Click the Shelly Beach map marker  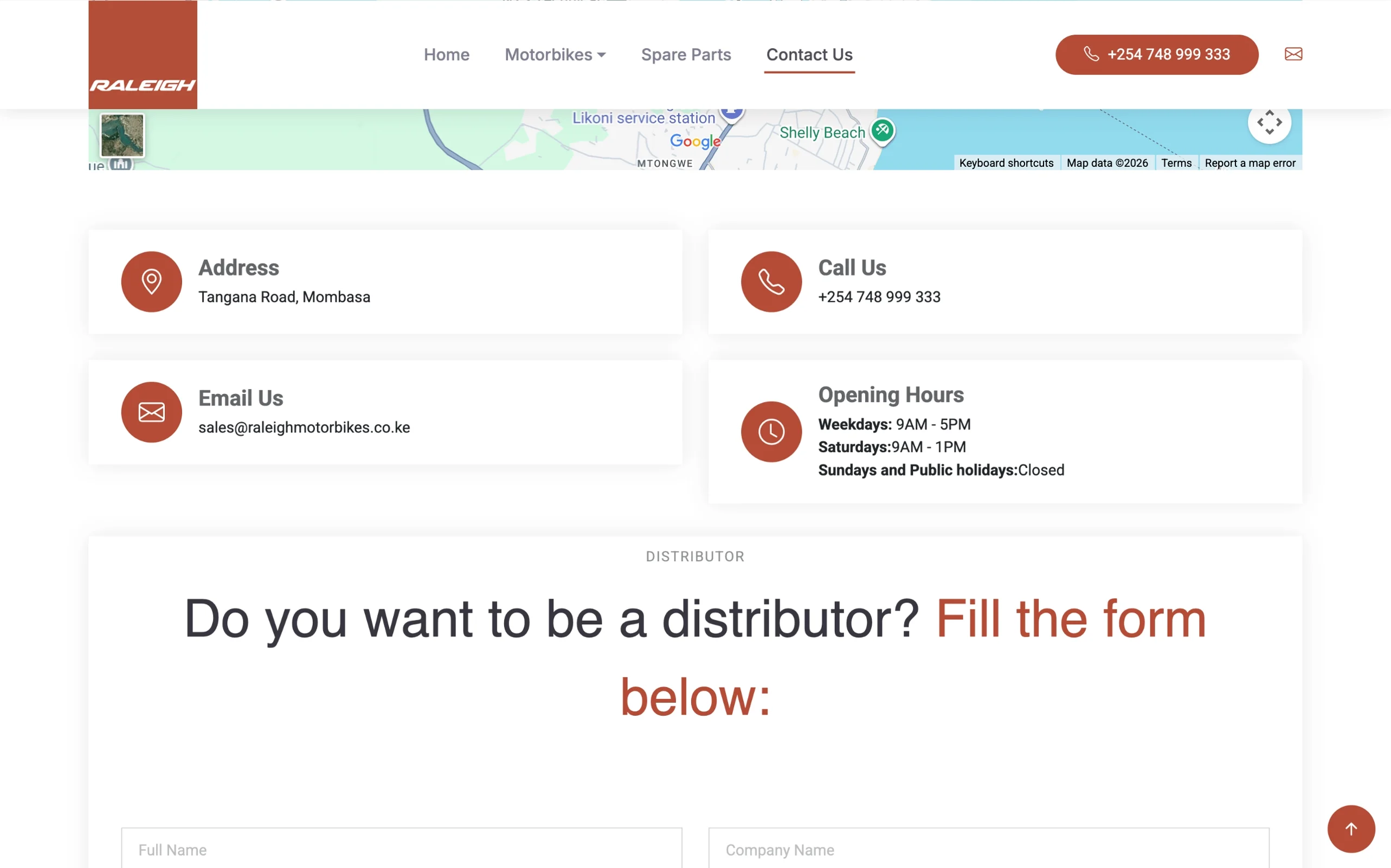[882, 132]
